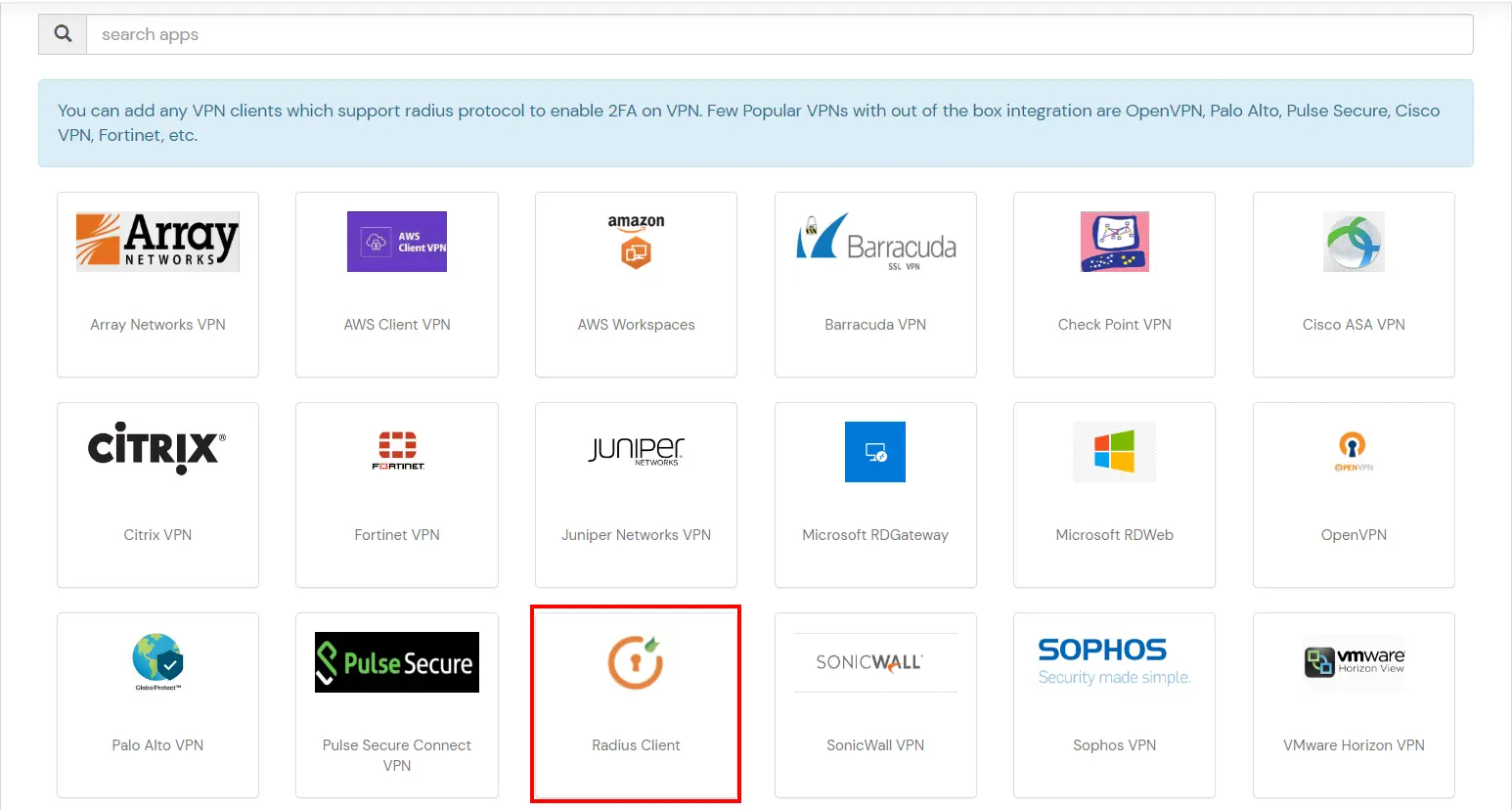Click the Check Point VPN label
The image size is (1512, 810).
[x=1114, y=325]
